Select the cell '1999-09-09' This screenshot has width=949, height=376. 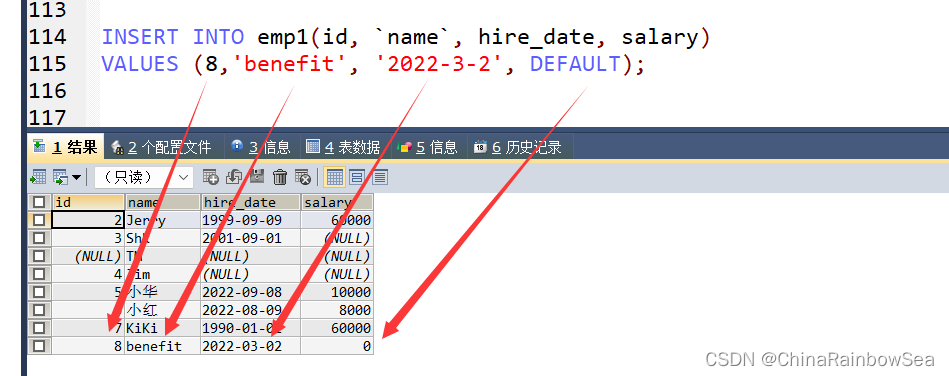pos(251,220)
